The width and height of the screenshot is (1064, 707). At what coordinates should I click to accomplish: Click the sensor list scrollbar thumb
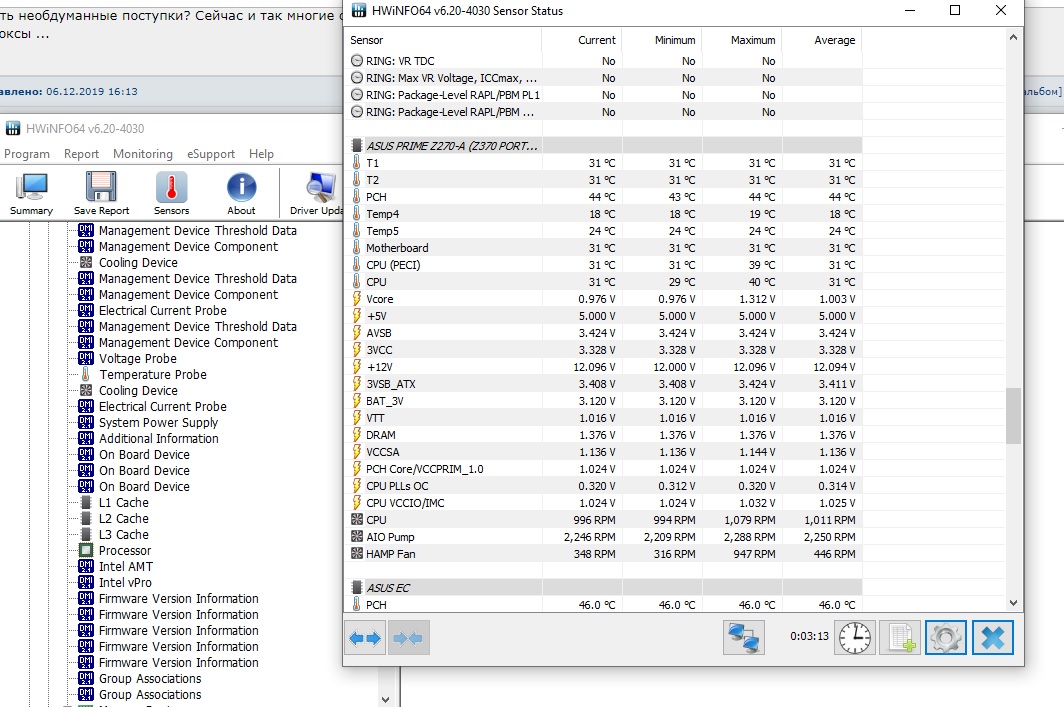point(1013,415)
